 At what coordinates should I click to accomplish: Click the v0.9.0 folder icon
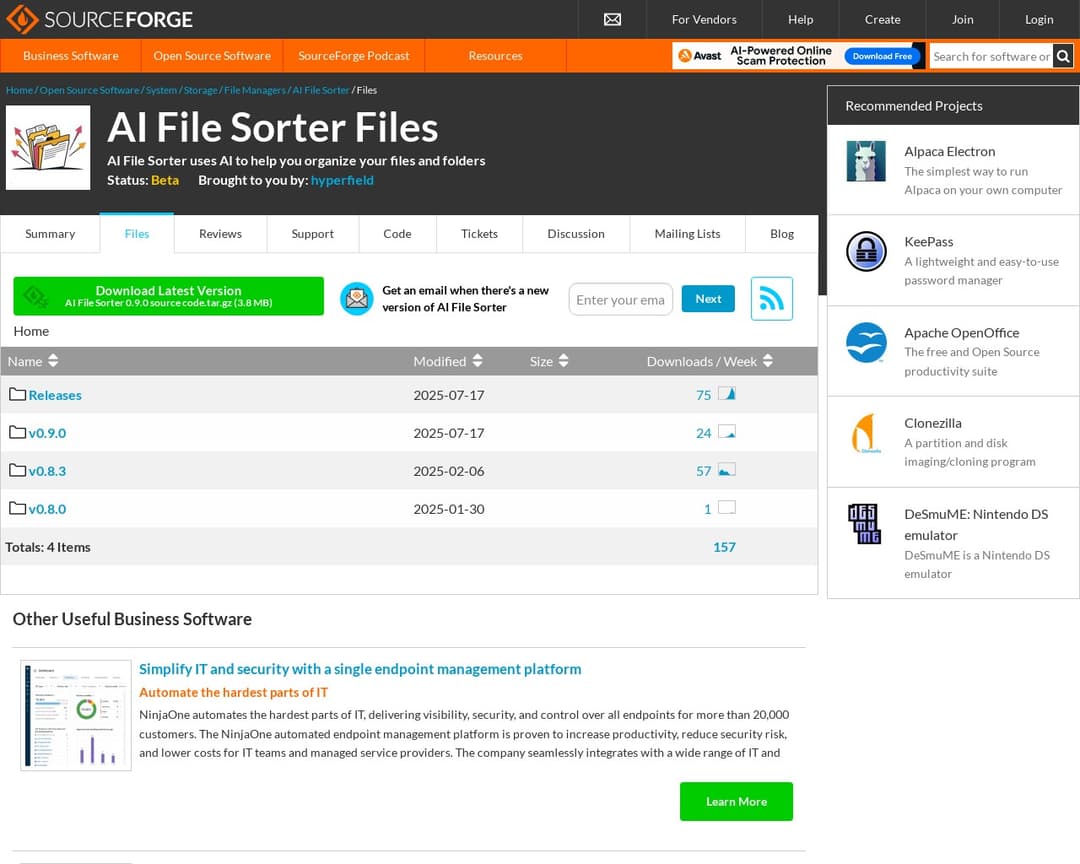pos(17,432)
